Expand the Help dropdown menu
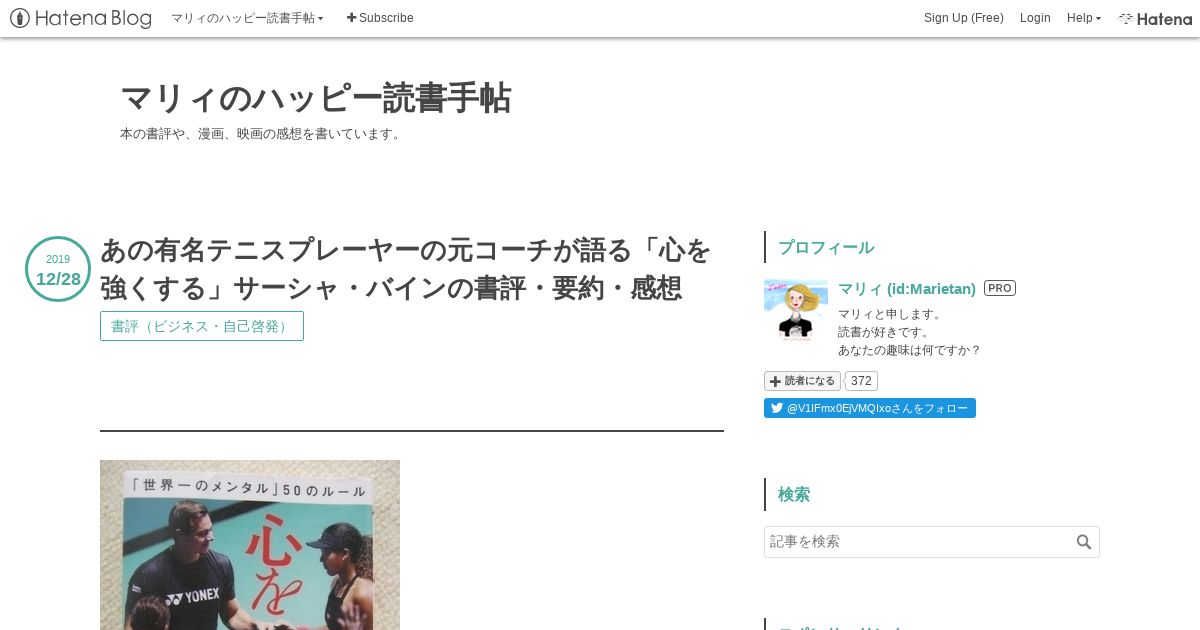 coord(1084,18)
